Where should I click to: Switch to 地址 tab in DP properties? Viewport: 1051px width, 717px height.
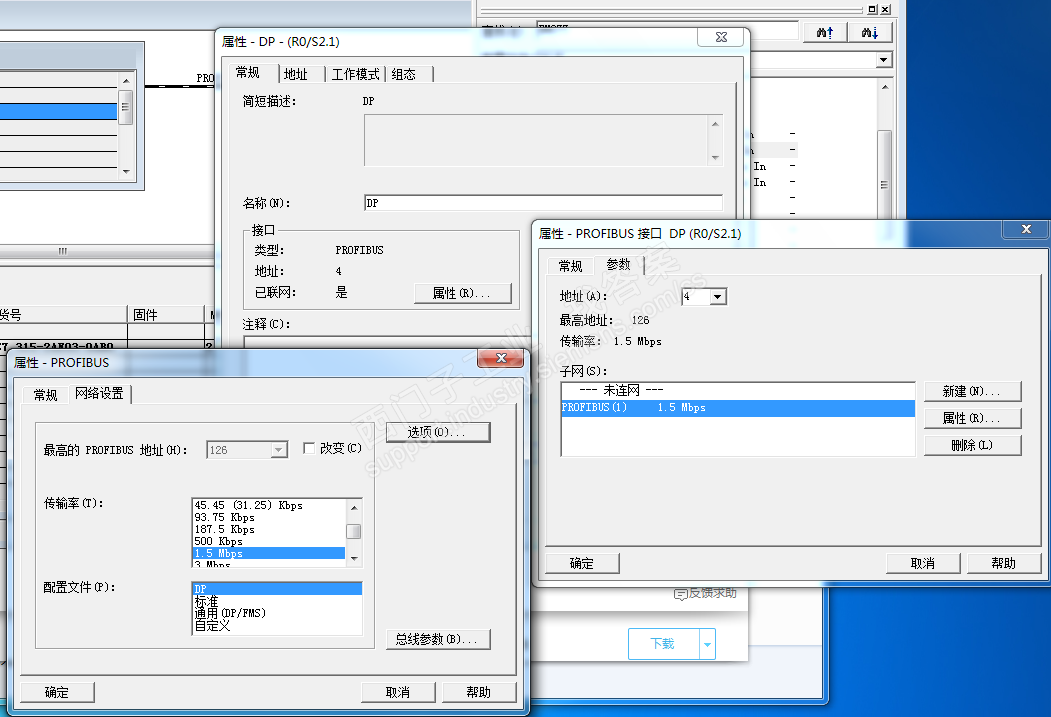(296, 74)
